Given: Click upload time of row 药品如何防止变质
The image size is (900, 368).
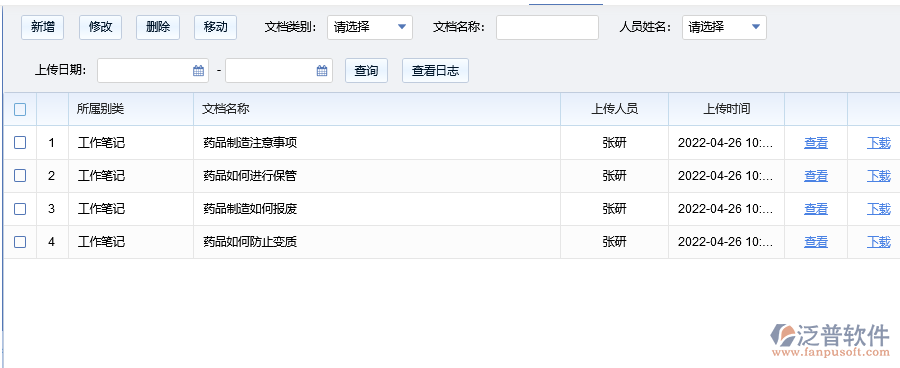Looking at the screenshot, I should [726, 242].
